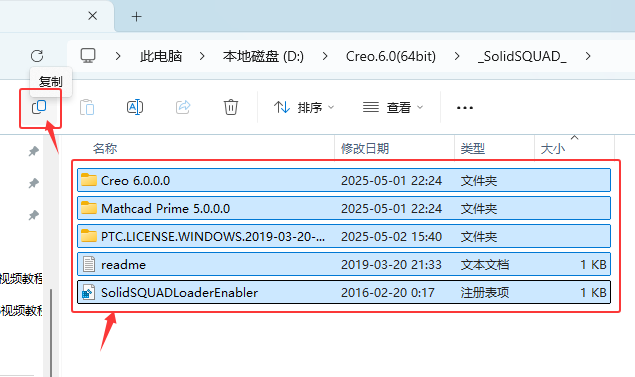The width and height of the screenshot is (635, 377).
Task: Click the PC monitor icon in address bar
Action: pyautogui.click(x=88, y=55)
